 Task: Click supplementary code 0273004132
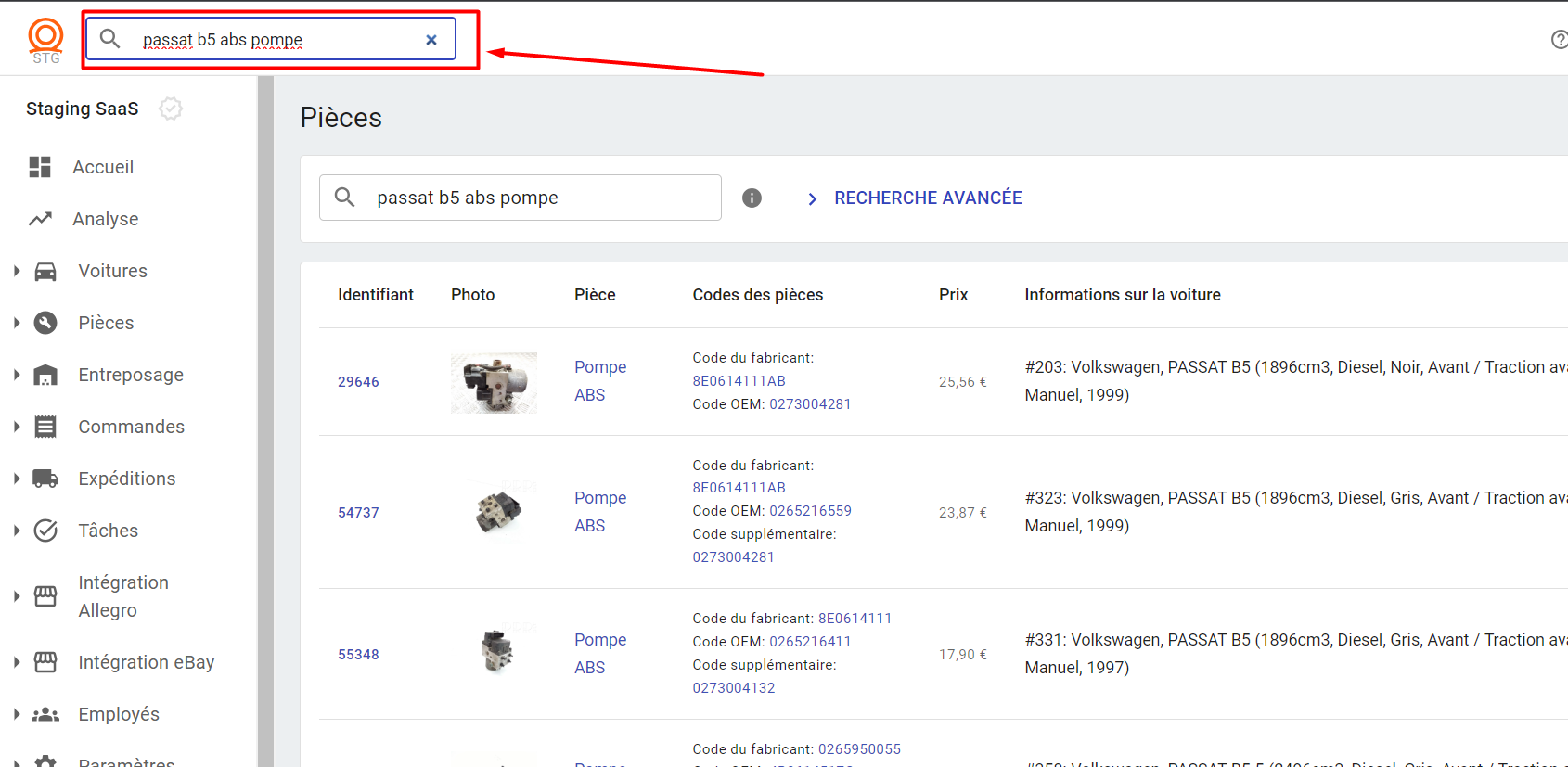734,688
